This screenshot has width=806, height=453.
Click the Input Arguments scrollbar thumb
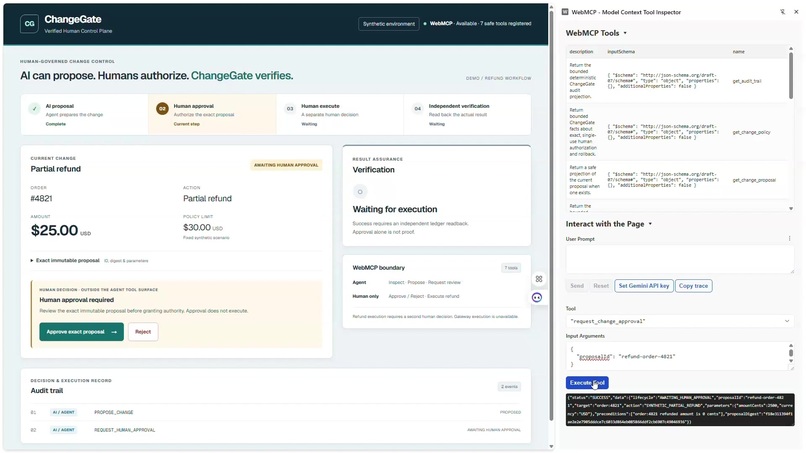[x=791, y=353]
